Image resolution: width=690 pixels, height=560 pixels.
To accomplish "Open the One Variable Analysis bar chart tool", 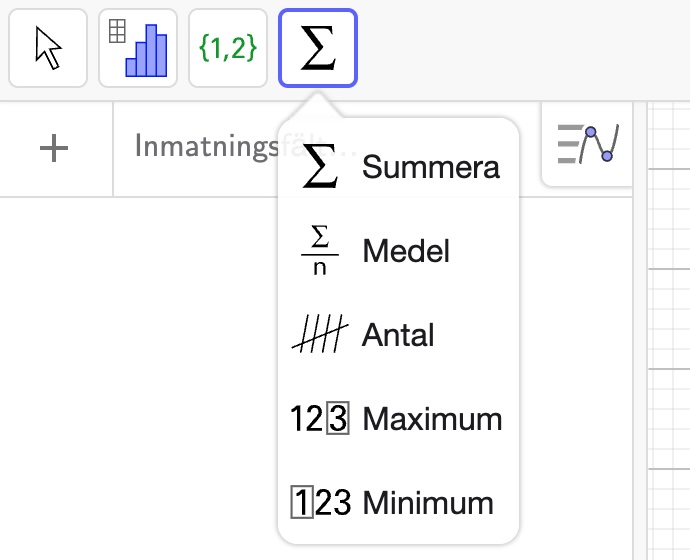I will pos(138,48).
